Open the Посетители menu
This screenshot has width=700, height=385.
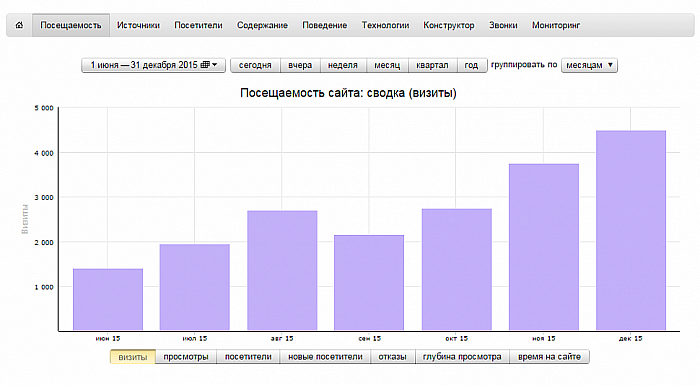[198, 25]
